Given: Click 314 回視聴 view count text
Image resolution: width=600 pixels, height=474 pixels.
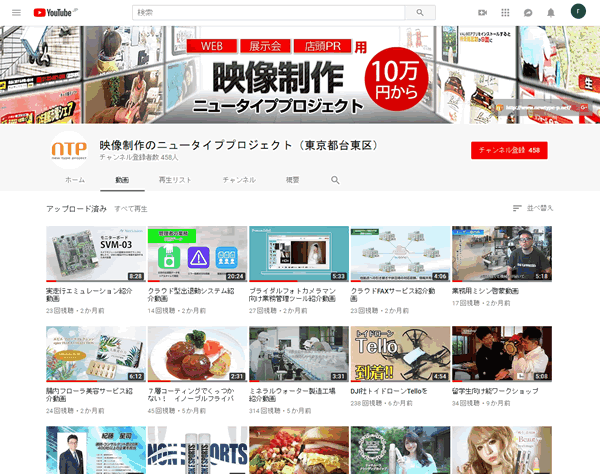Looking at the screenshot, I should click(x=264, y=411).
